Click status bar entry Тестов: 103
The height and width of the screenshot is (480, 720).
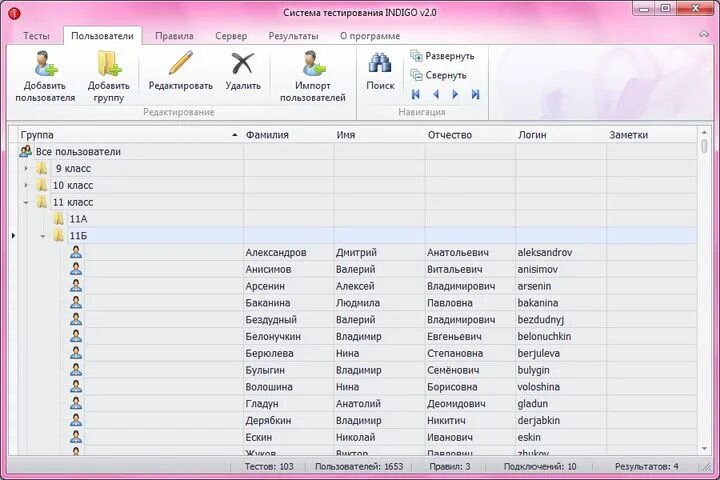click(269, 466)
